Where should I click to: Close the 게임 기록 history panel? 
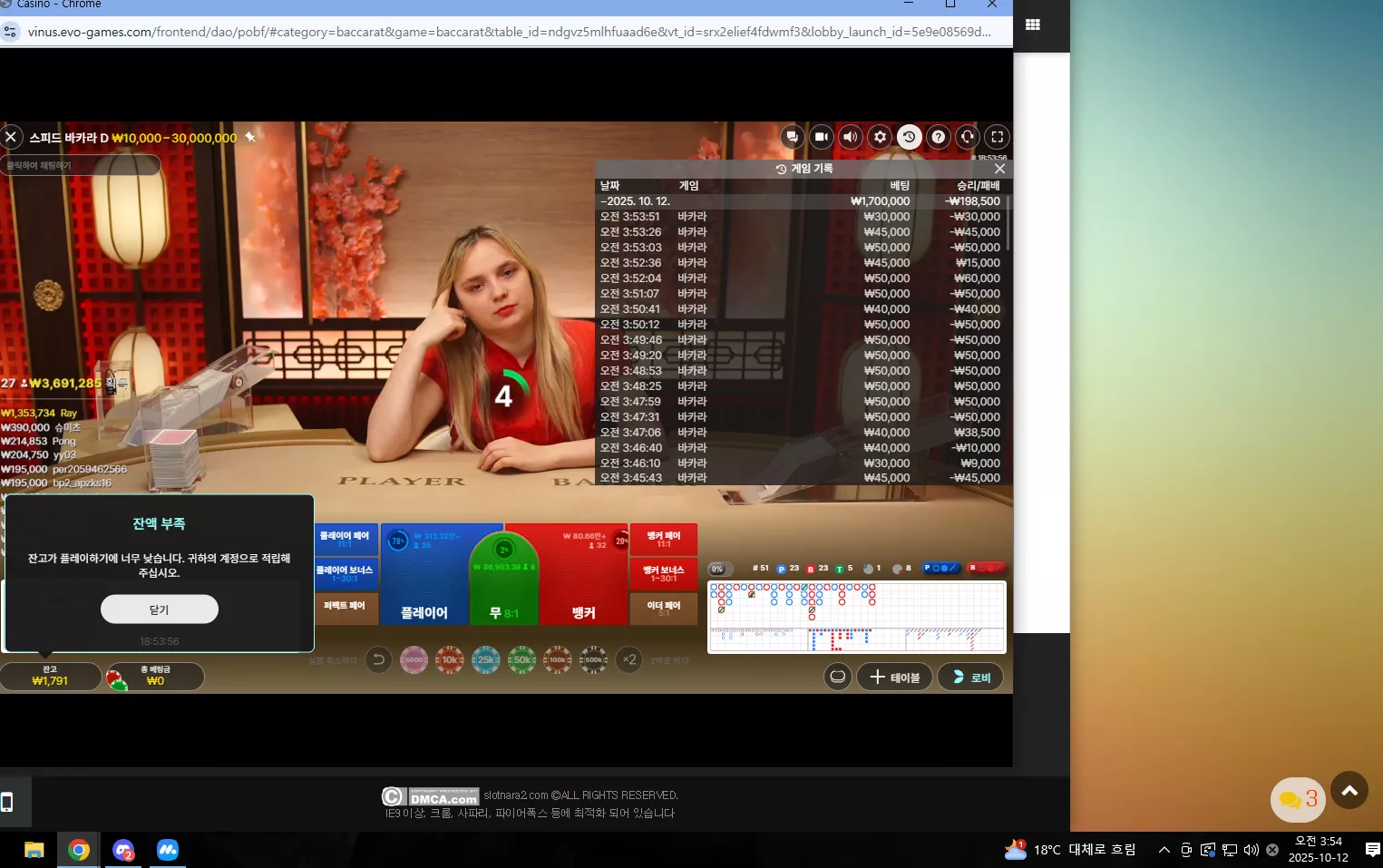tap(999, 169)
